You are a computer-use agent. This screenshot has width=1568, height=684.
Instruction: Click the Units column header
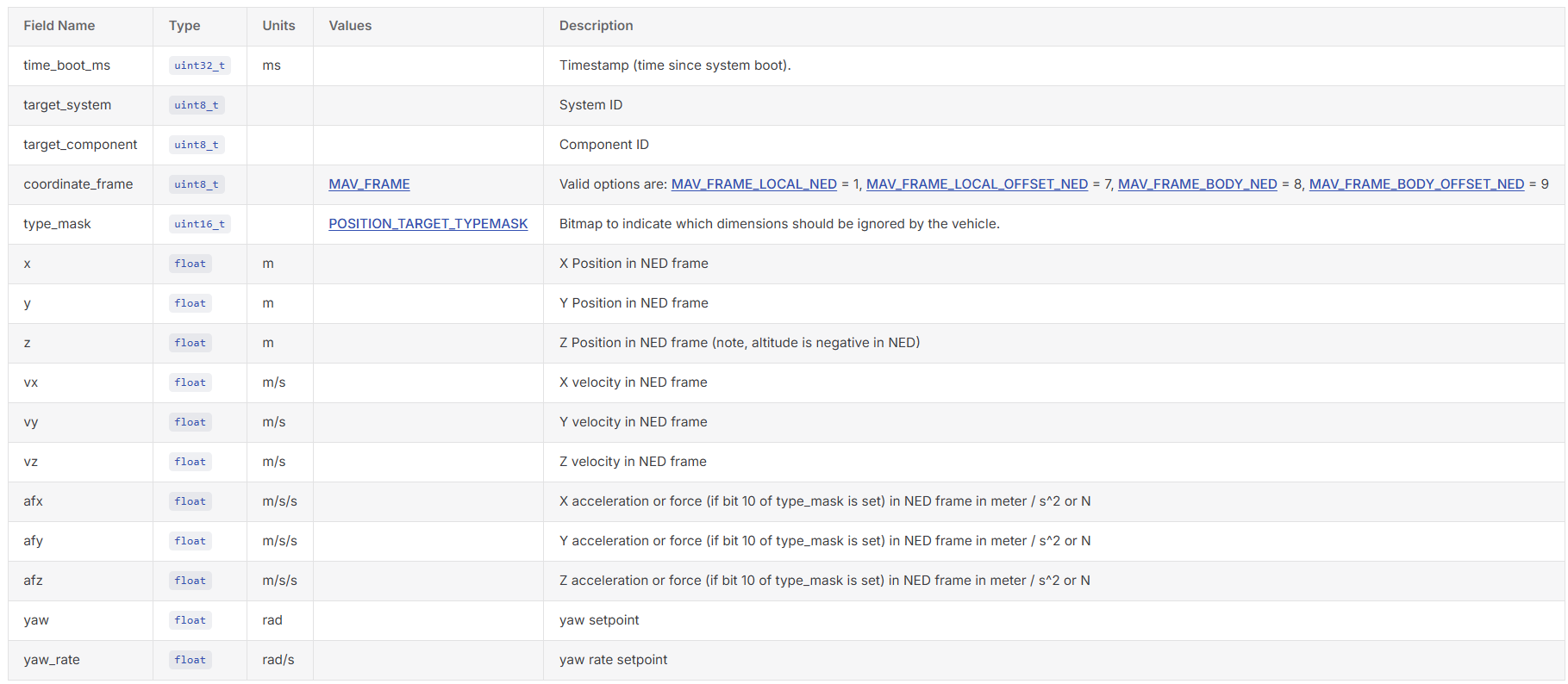point(278,26)
